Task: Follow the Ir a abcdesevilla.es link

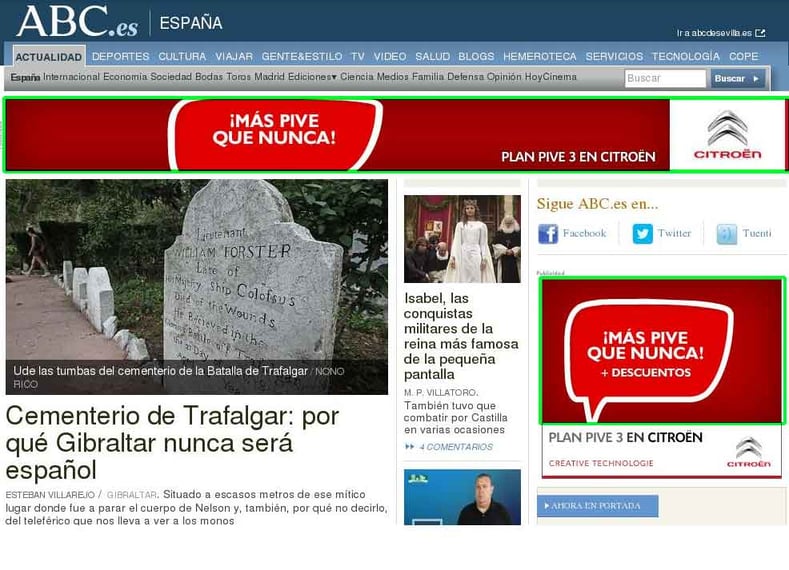Action: click(x=715, y=33)
